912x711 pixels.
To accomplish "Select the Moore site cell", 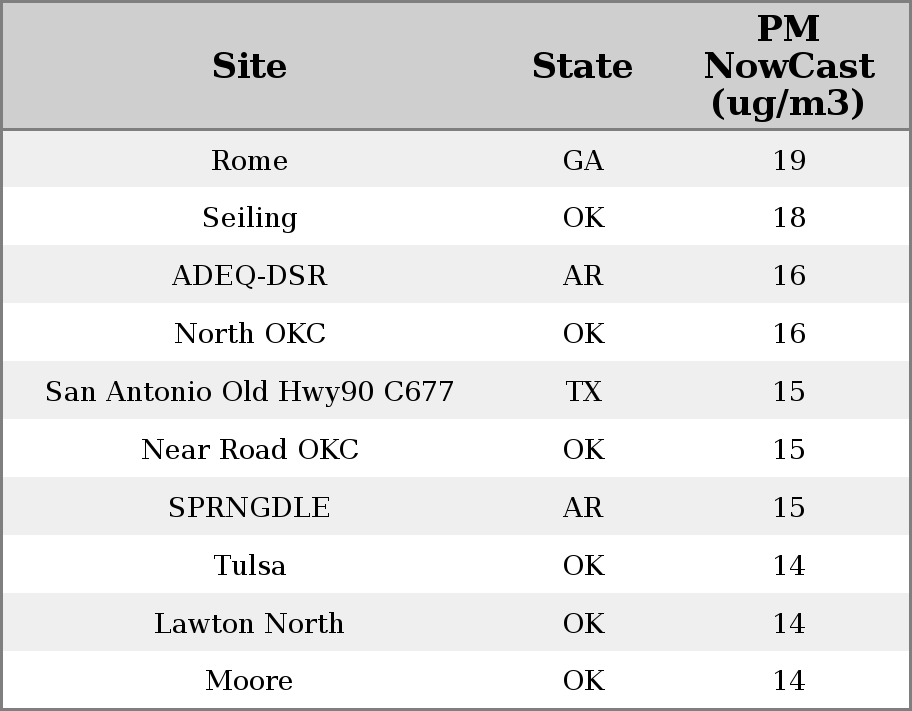I will tap(249, 680).
